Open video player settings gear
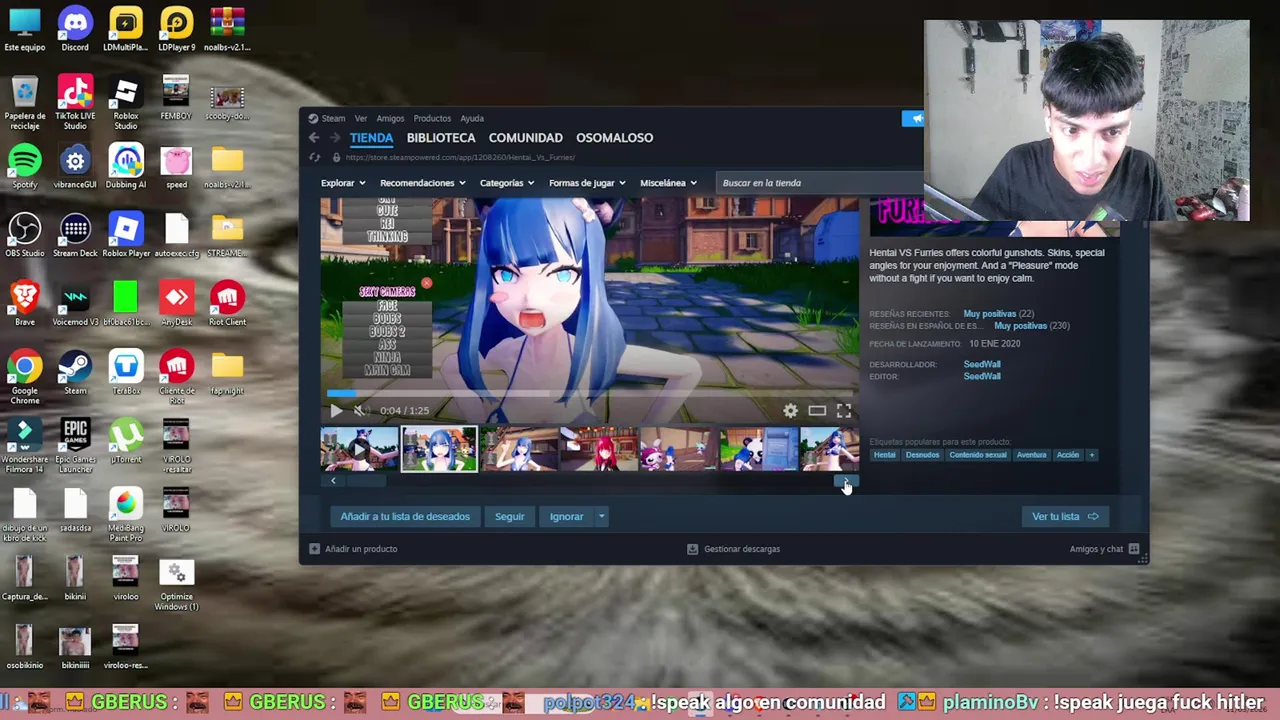 [790, 410]
